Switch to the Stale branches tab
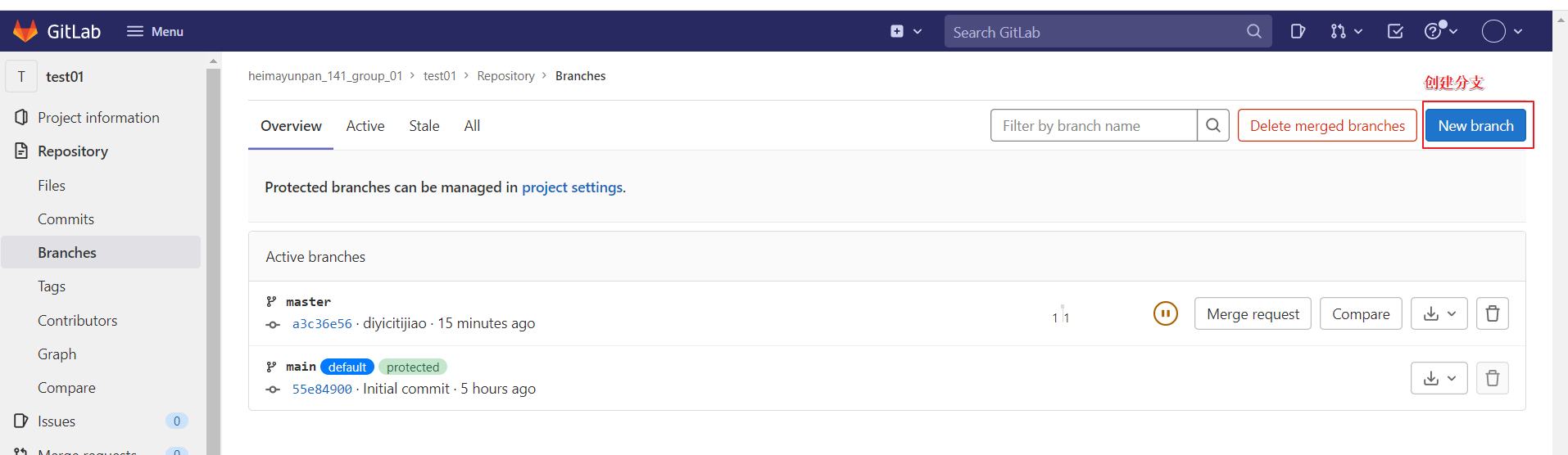1568x455 pixels. click(x=424, y=126)
